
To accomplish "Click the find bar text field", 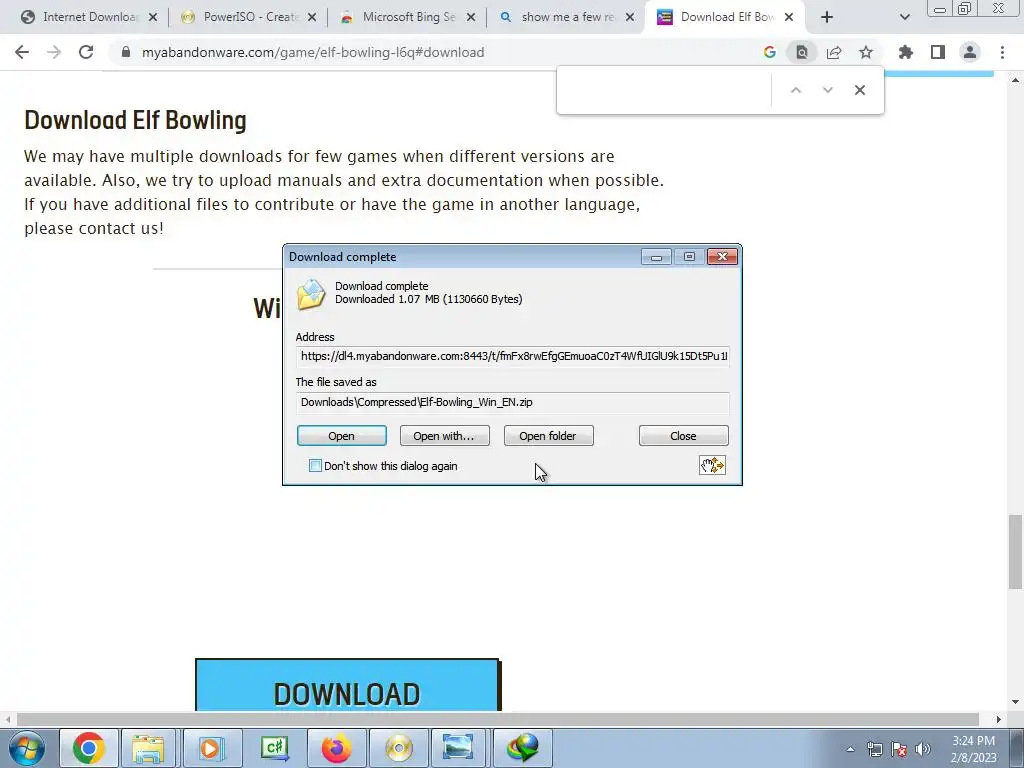I will (x=666, y=90).
